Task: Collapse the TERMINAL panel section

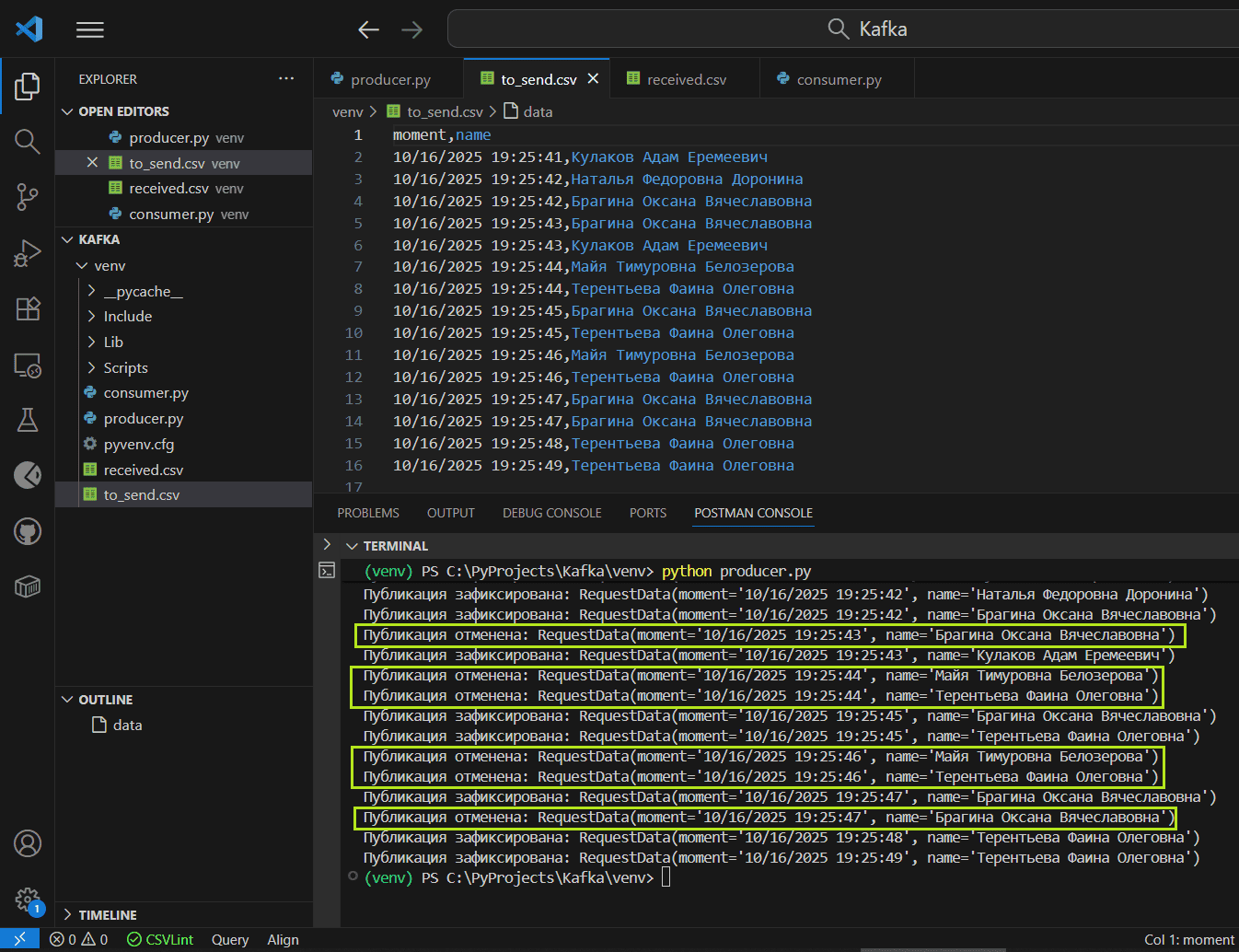Action: pyautogui.click(x=352, y=546)
